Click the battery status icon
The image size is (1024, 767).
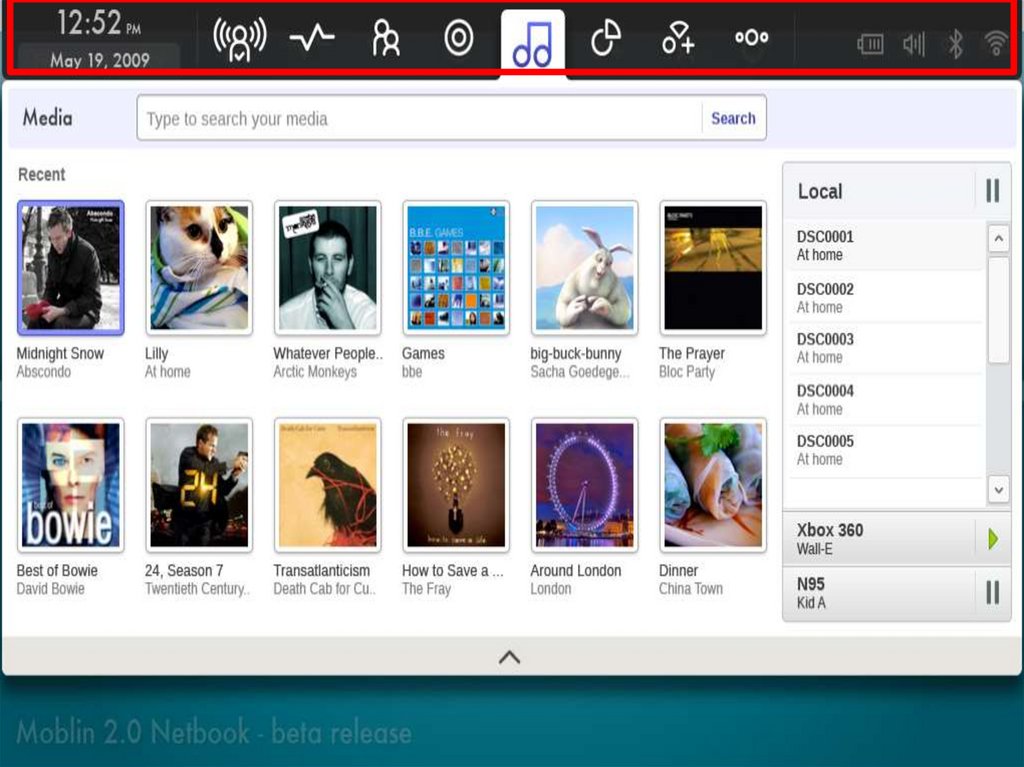click(870, 44)
